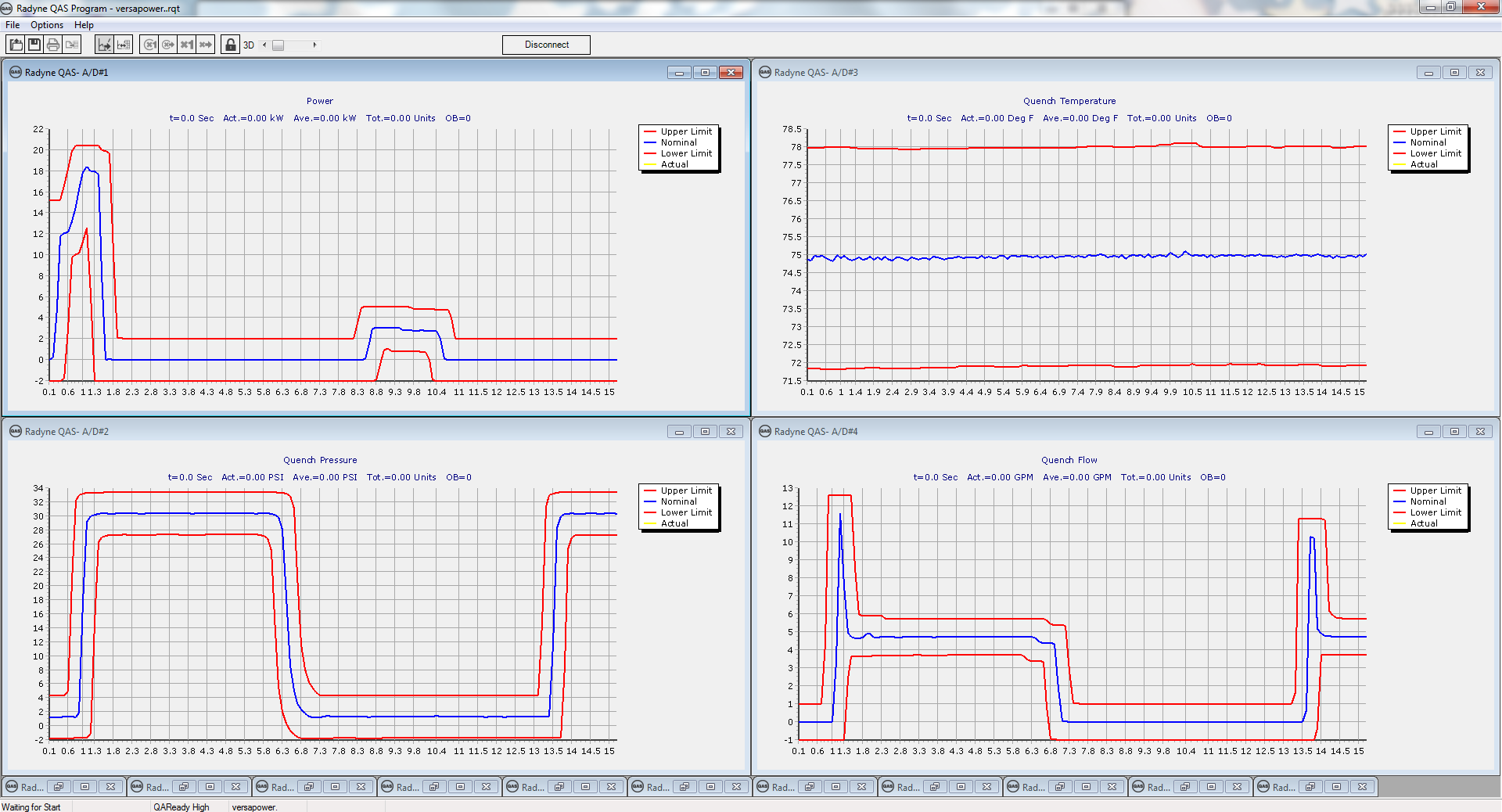The image size is (1502, 812).
Task: Click the right arrow of 3D slider
Action: tap(314, 45)
